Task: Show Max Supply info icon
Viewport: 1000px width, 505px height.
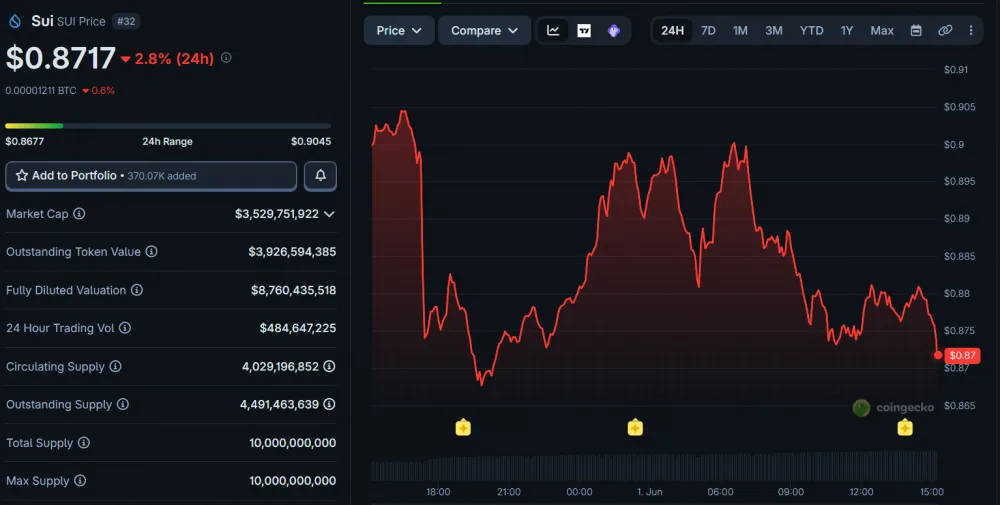Action: coord(80,480)
